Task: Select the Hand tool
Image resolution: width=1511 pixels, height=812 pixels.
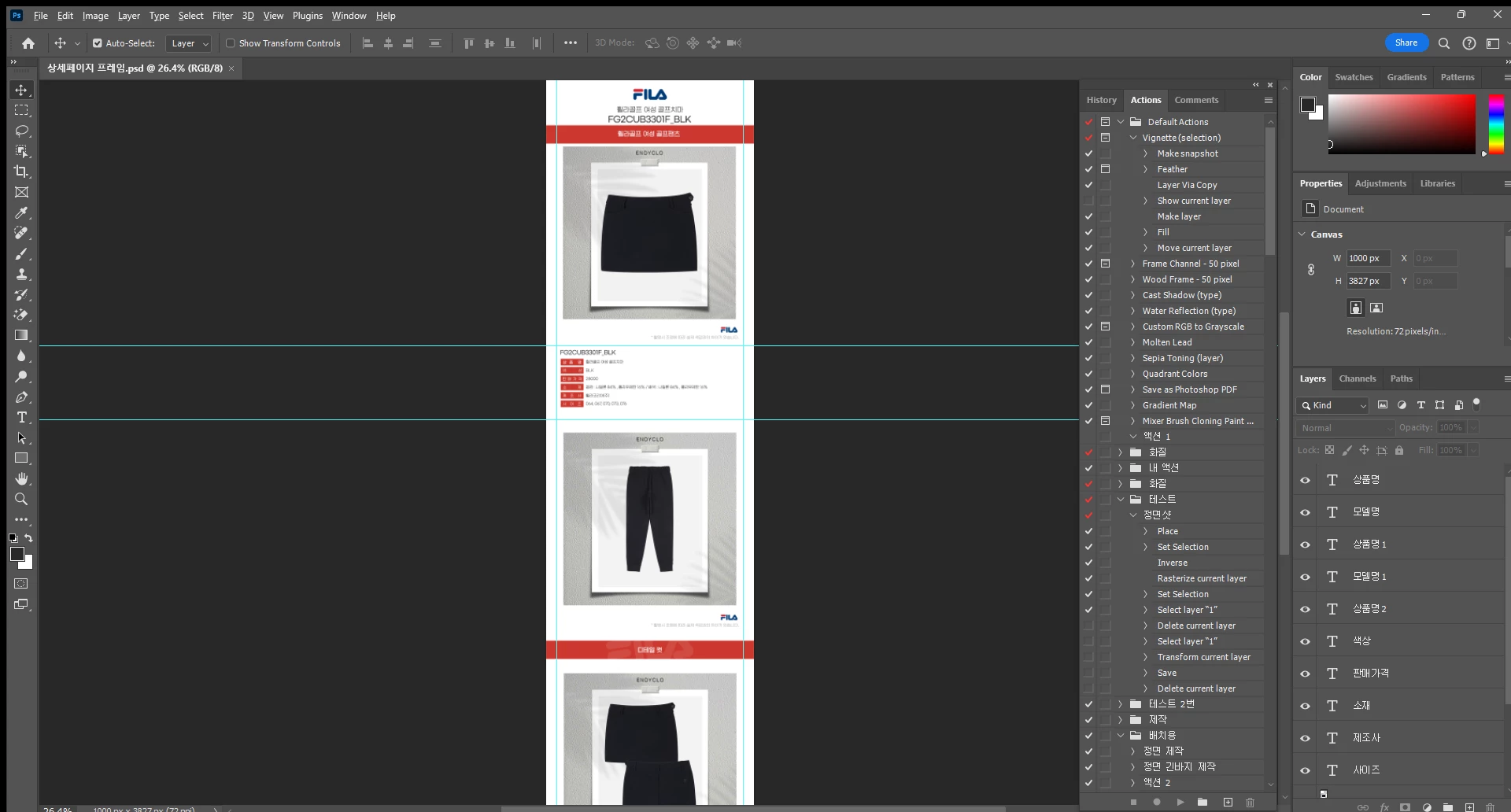Action: point(21,478)
